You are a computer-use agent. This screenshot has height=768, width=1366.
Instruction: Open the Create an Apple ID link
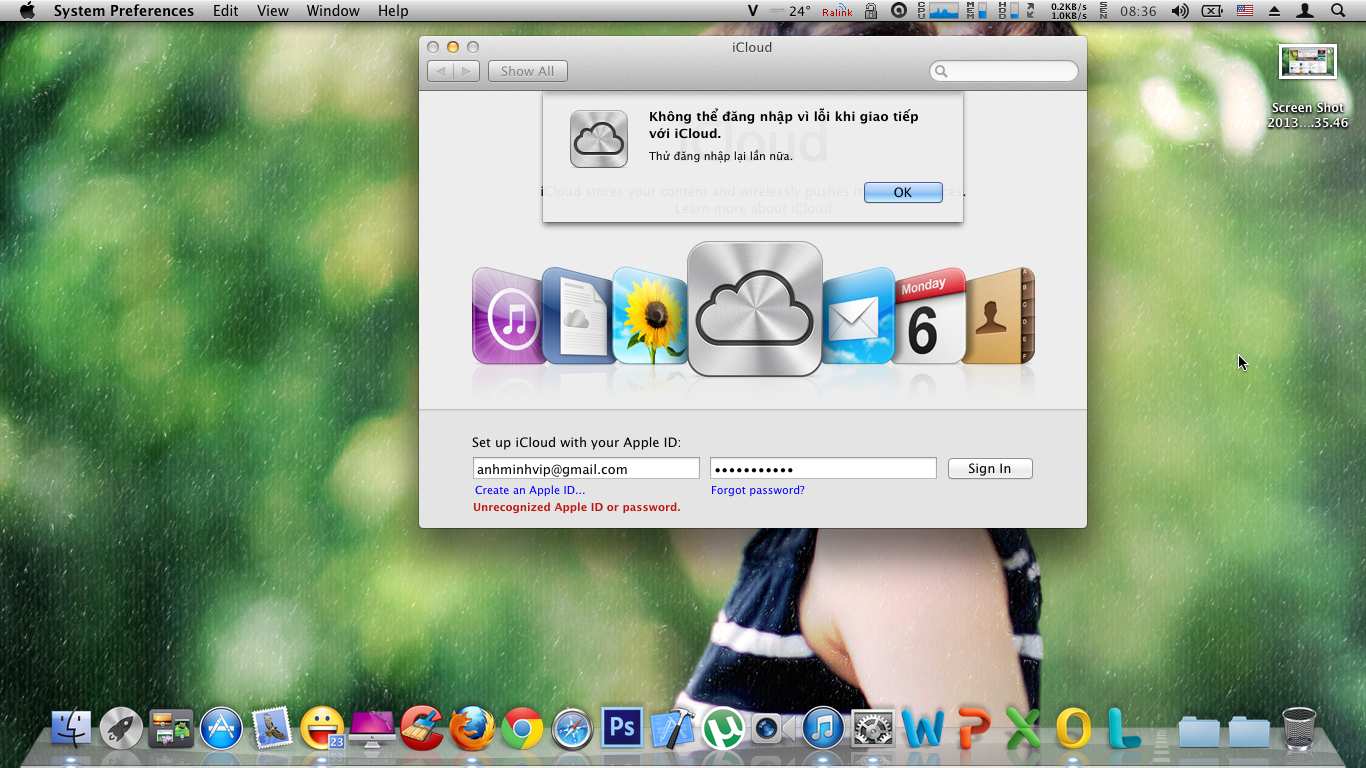[x=530, y=490]
